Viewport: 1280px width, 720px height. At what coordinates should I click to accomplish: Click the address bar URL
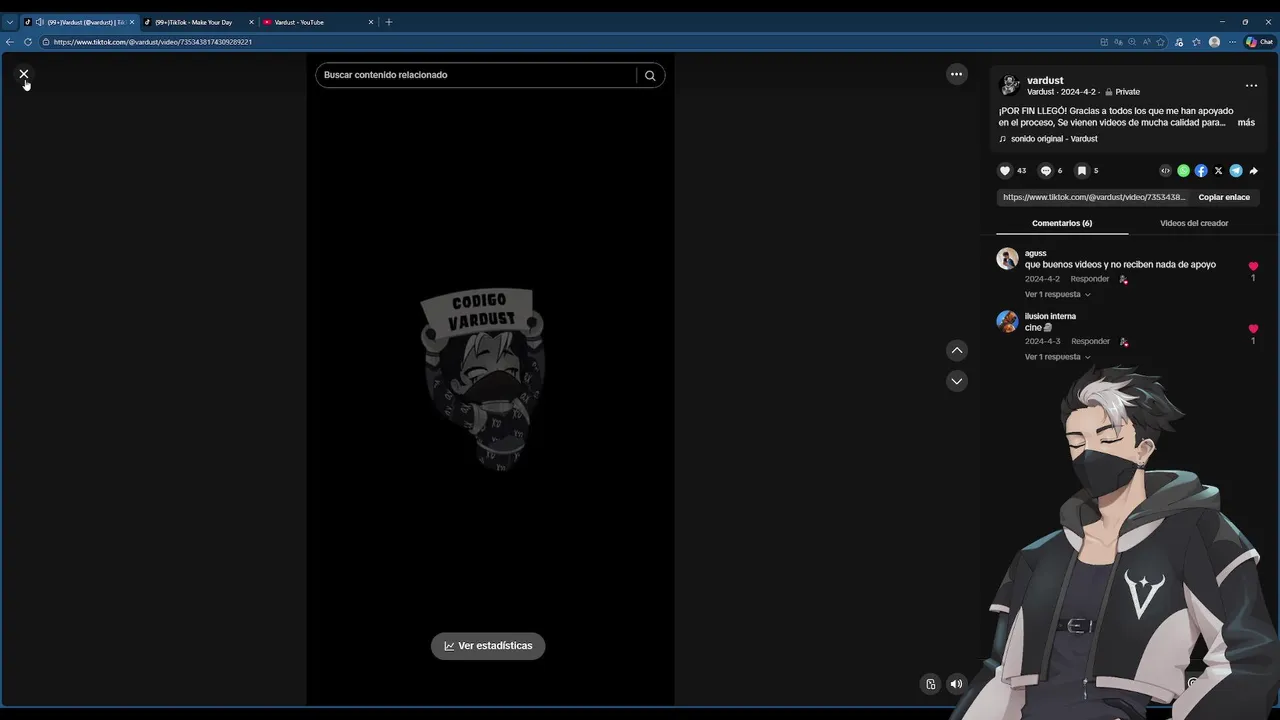click(x=153, y=42)
